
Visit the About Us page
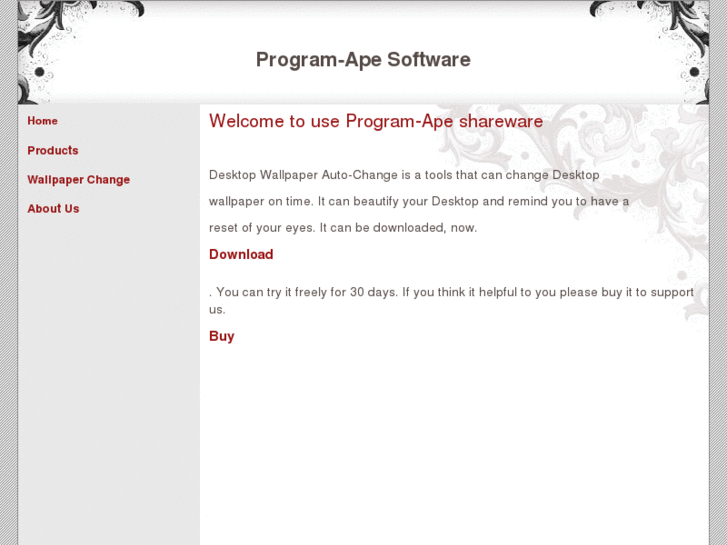tap(53, 209)
